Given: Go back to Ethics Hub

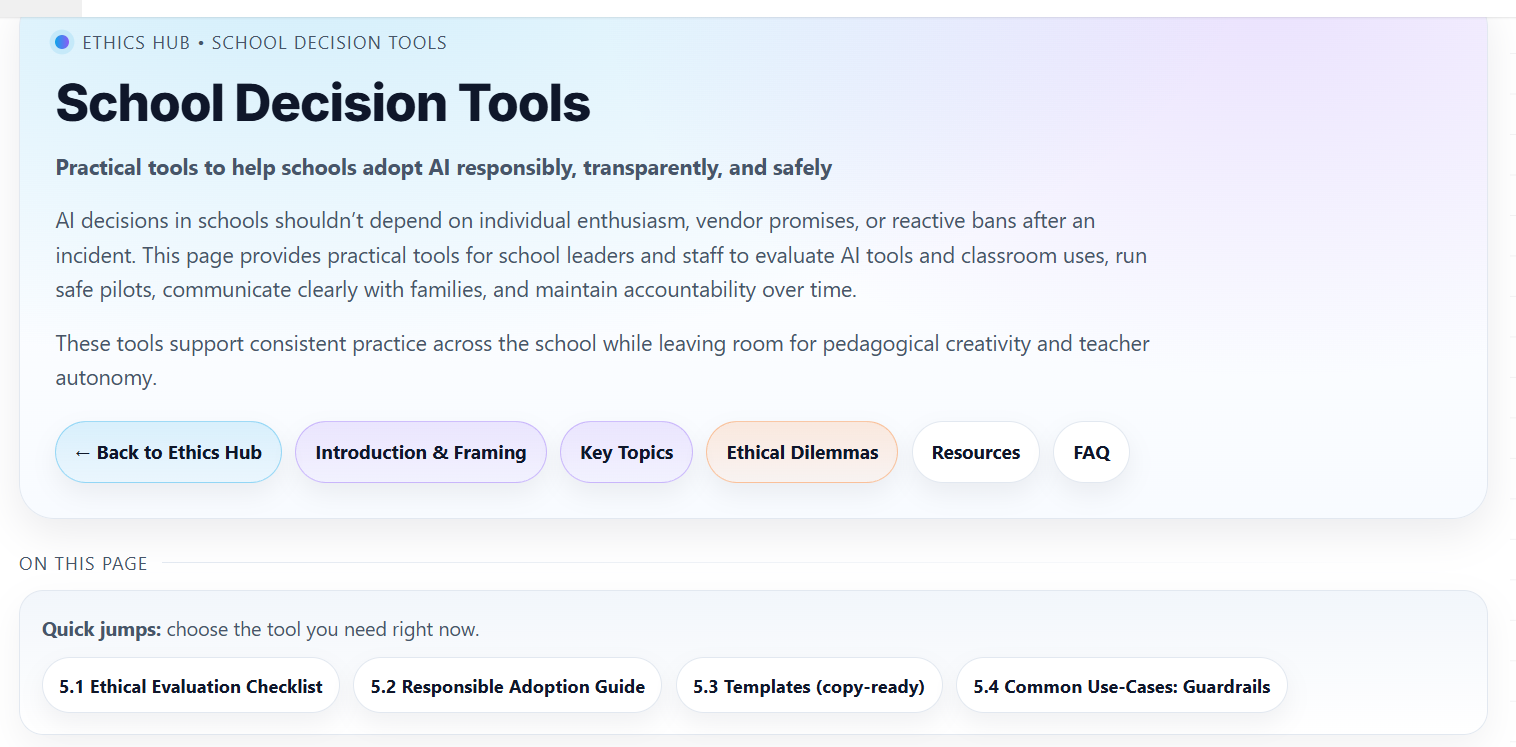Looking at the screenshot, I should pos(168,452).
